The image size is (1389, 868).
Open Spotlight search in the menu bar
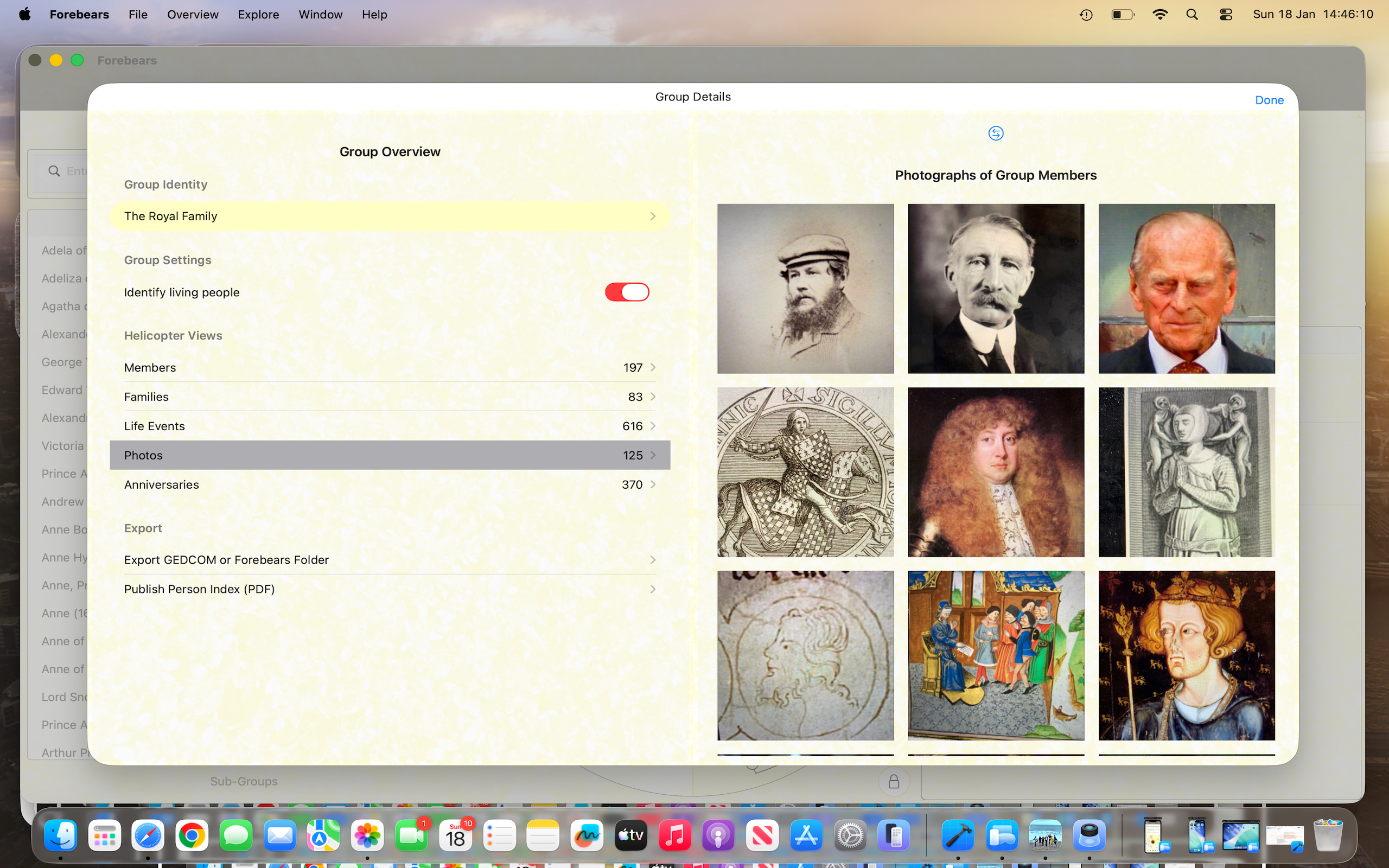tap(1192, 14)
